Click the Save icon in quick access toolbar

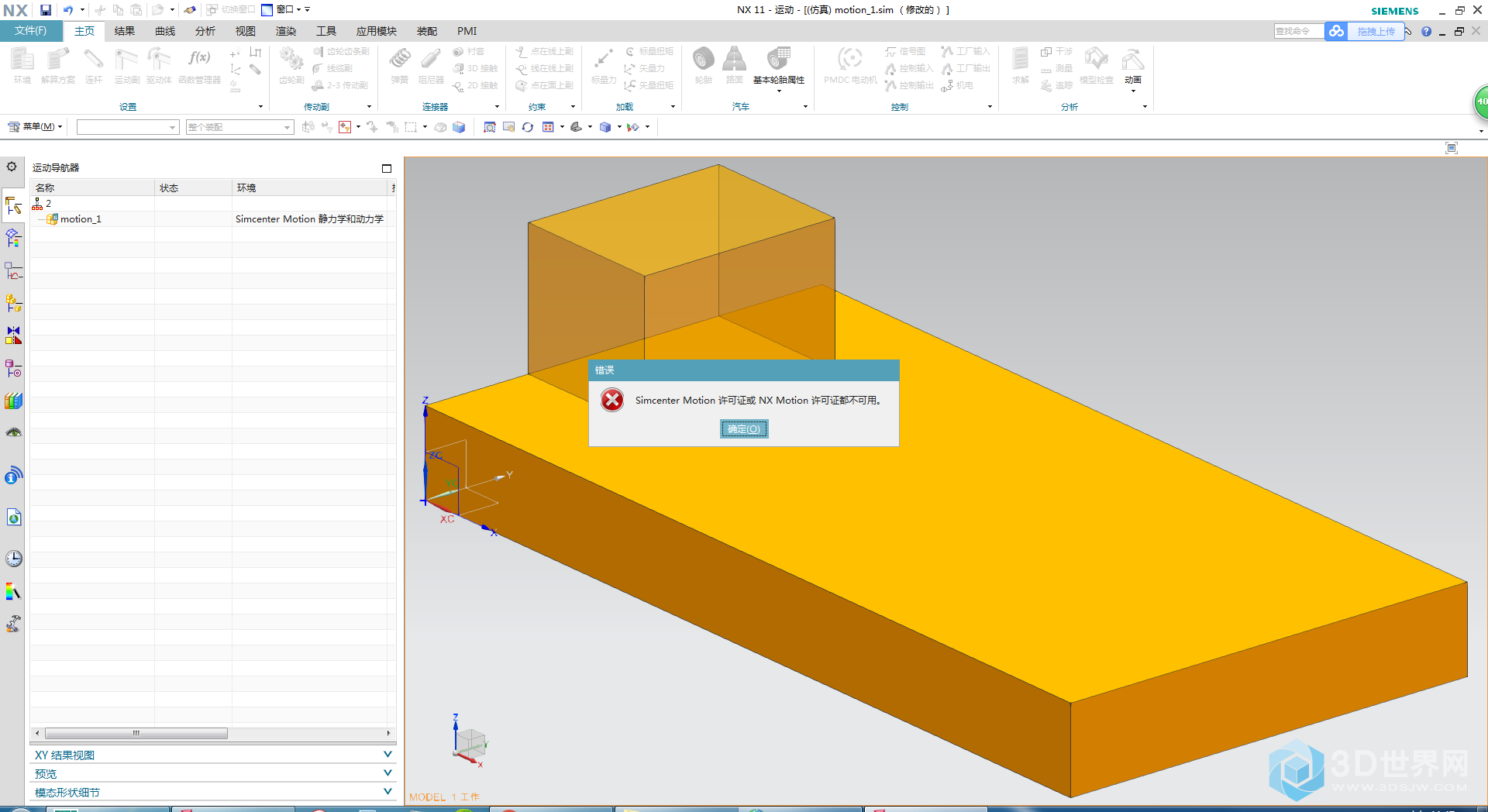coord(46,10)
